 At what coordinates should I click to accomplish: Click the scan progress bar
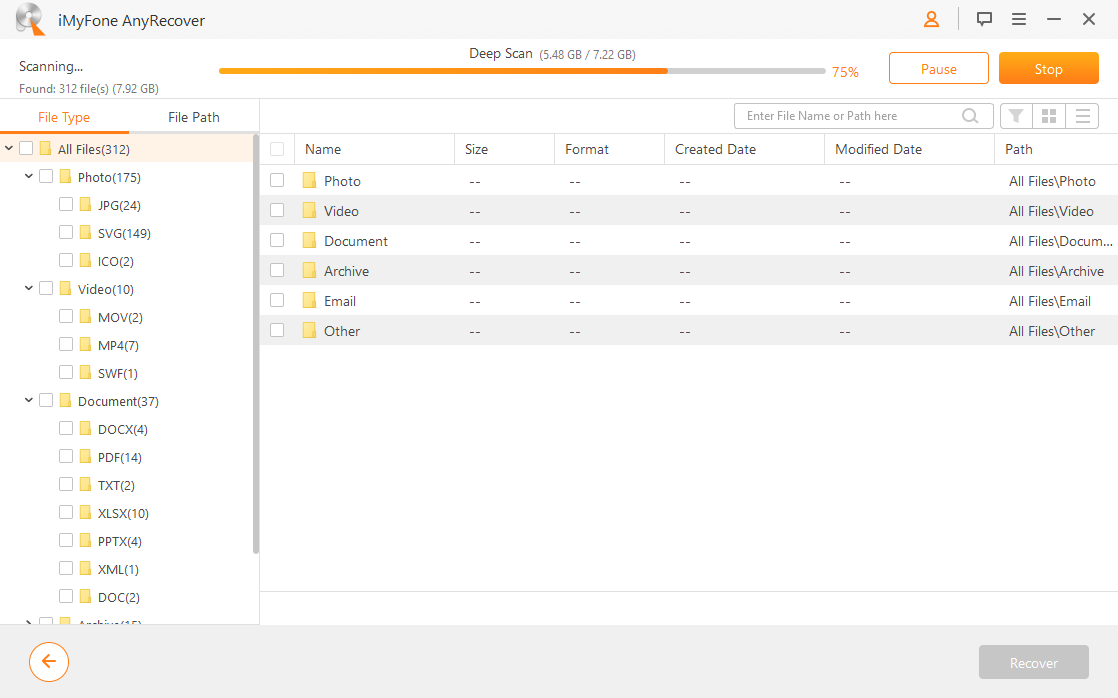520,71
